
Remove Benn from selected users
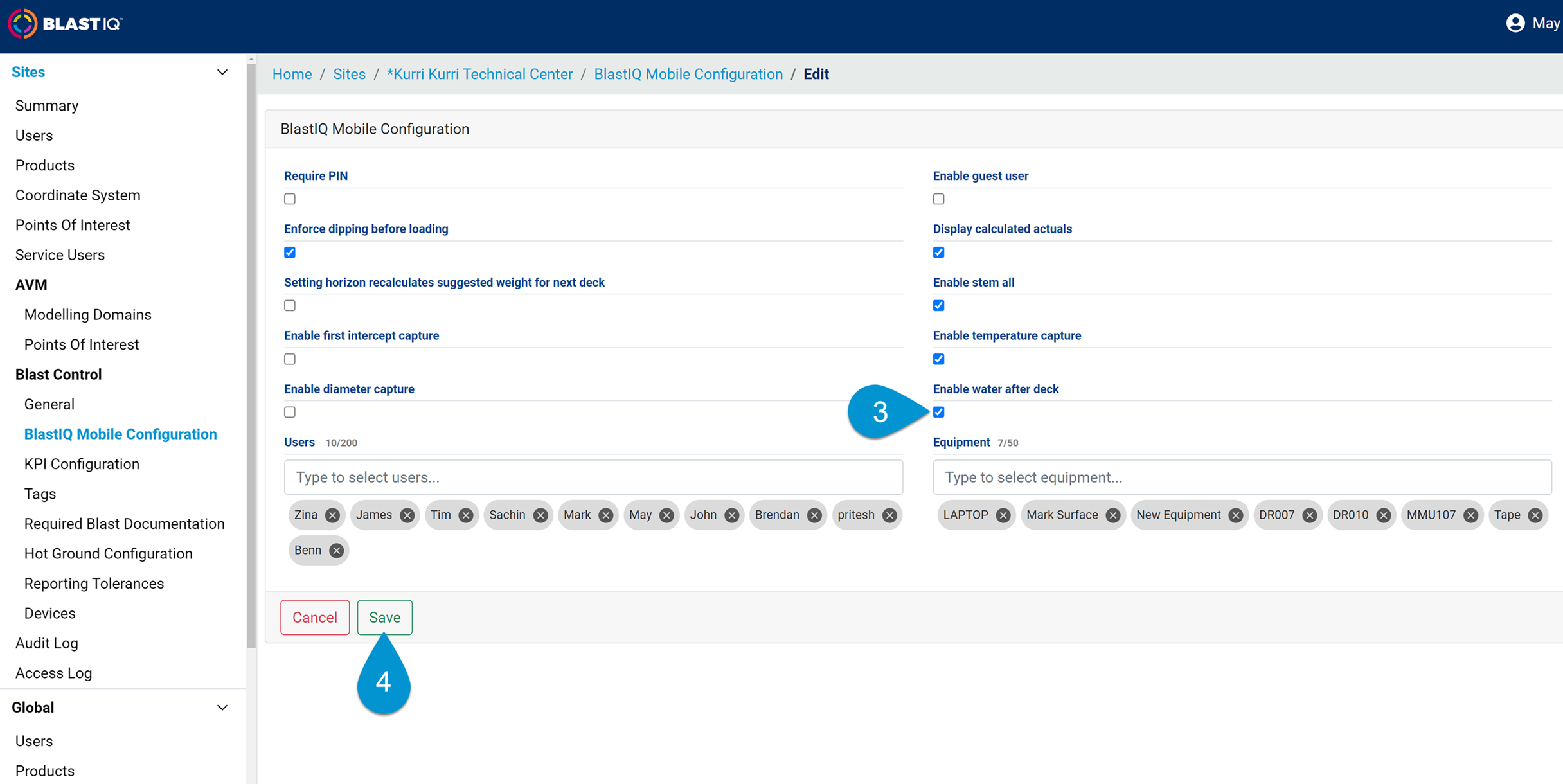[336, 551]
